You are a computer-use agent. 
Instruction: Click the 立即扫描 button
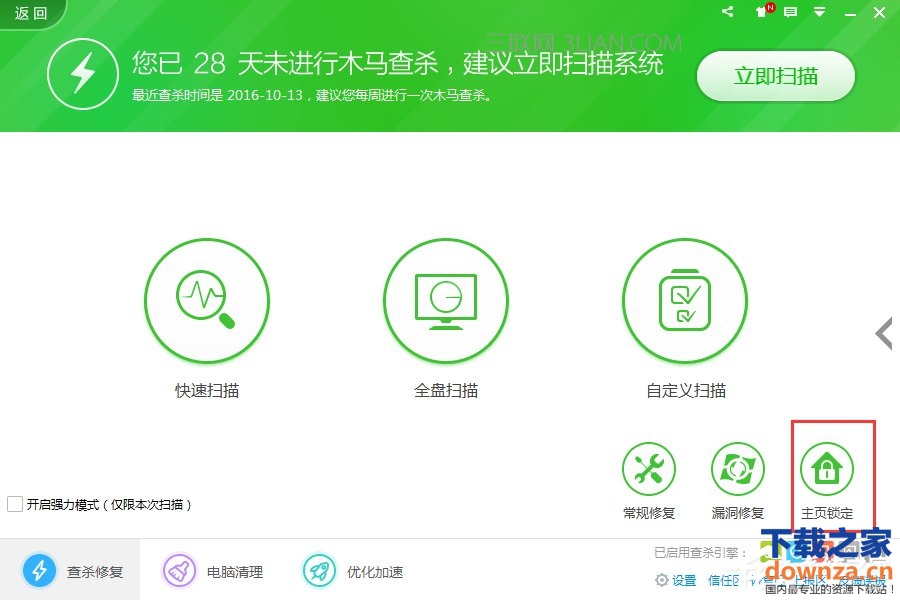point(776,76)
